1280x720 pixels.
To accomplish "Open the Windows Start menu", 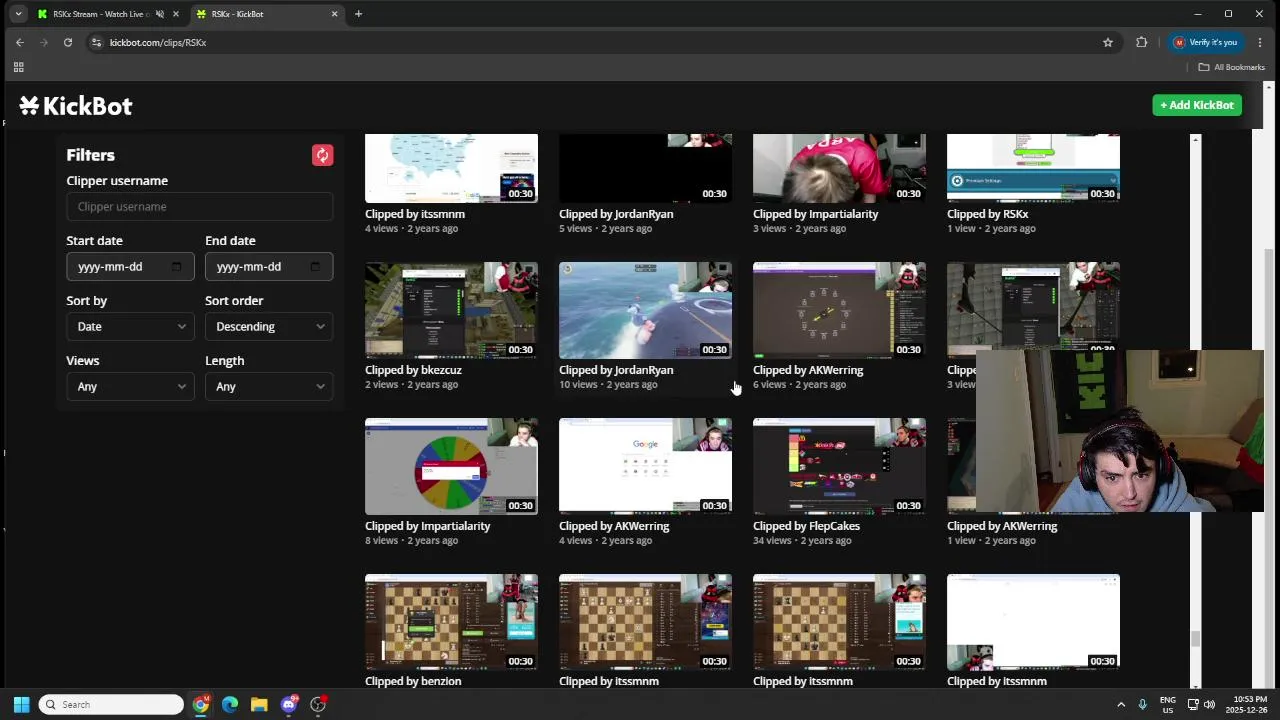I will click(x=21, y=704).
